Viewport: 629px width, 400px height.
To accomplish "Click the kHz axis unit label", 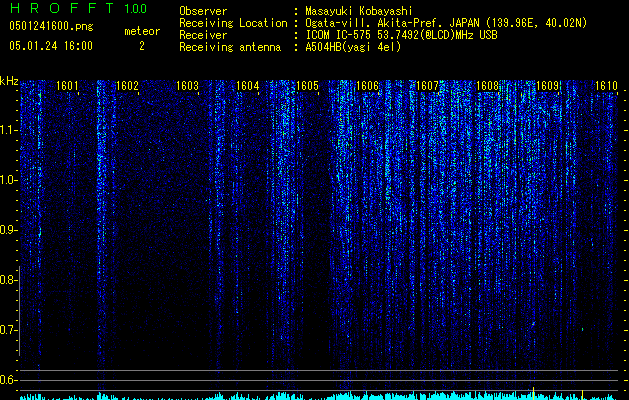I will click(9, 81).
